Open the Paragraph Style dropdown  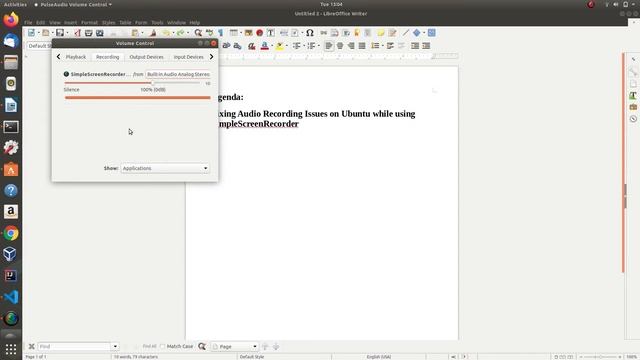click(39, 46)
